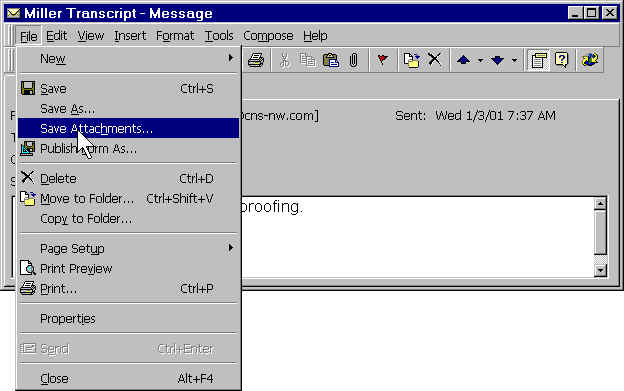Click the Paste clipboard icon
This screenshot has height=391, width=624.
pos(330,60)
